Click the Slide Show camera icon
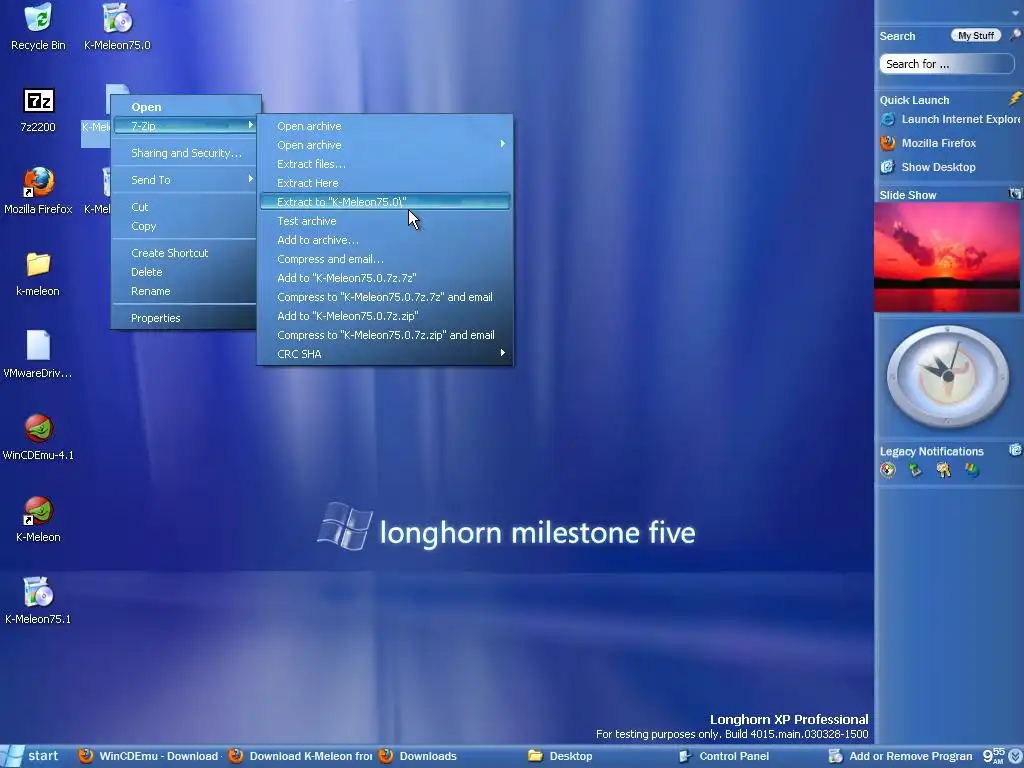Screen dimensions: 1024x768 1015,193
